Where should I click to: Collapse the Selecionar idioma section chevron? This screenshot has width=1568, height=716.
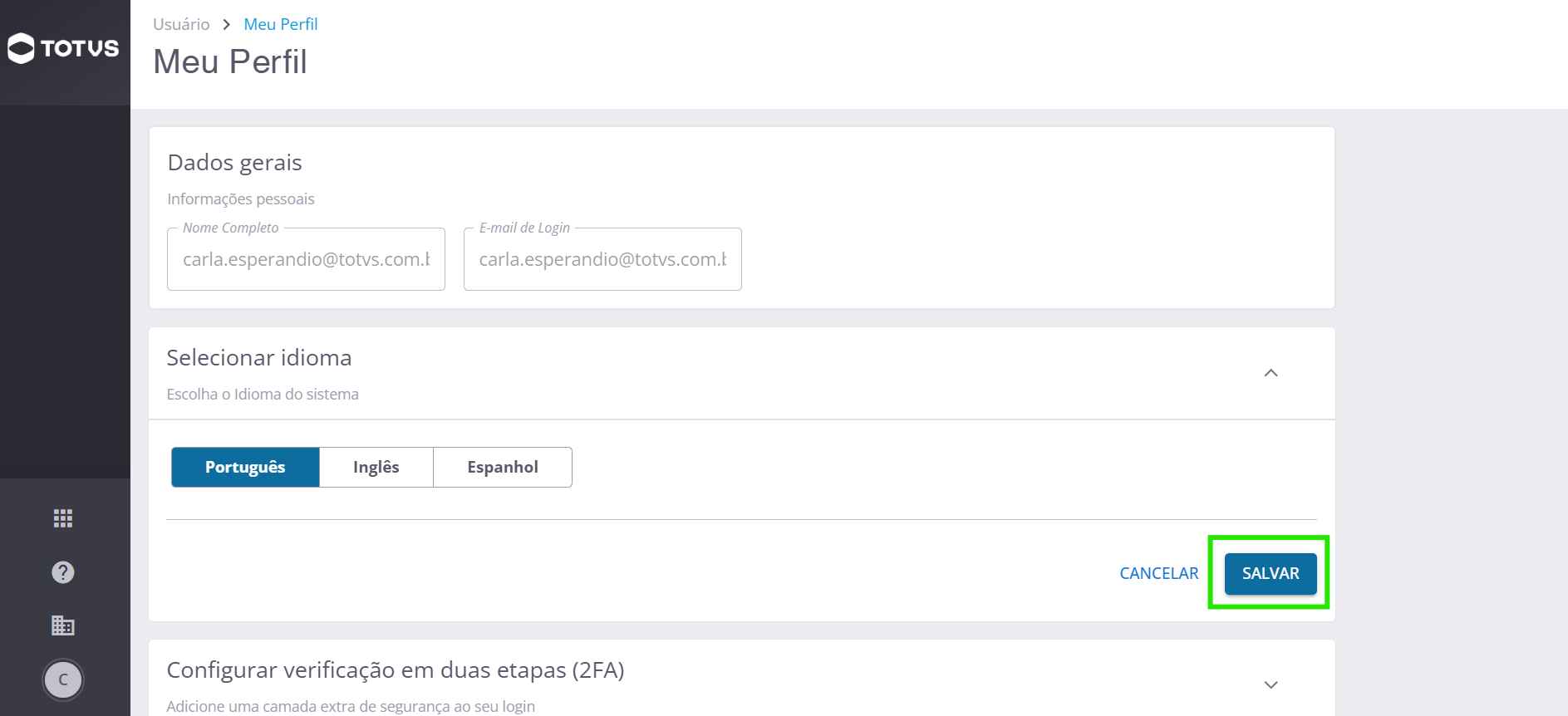pyautogui.click(x=1271, y=373)
